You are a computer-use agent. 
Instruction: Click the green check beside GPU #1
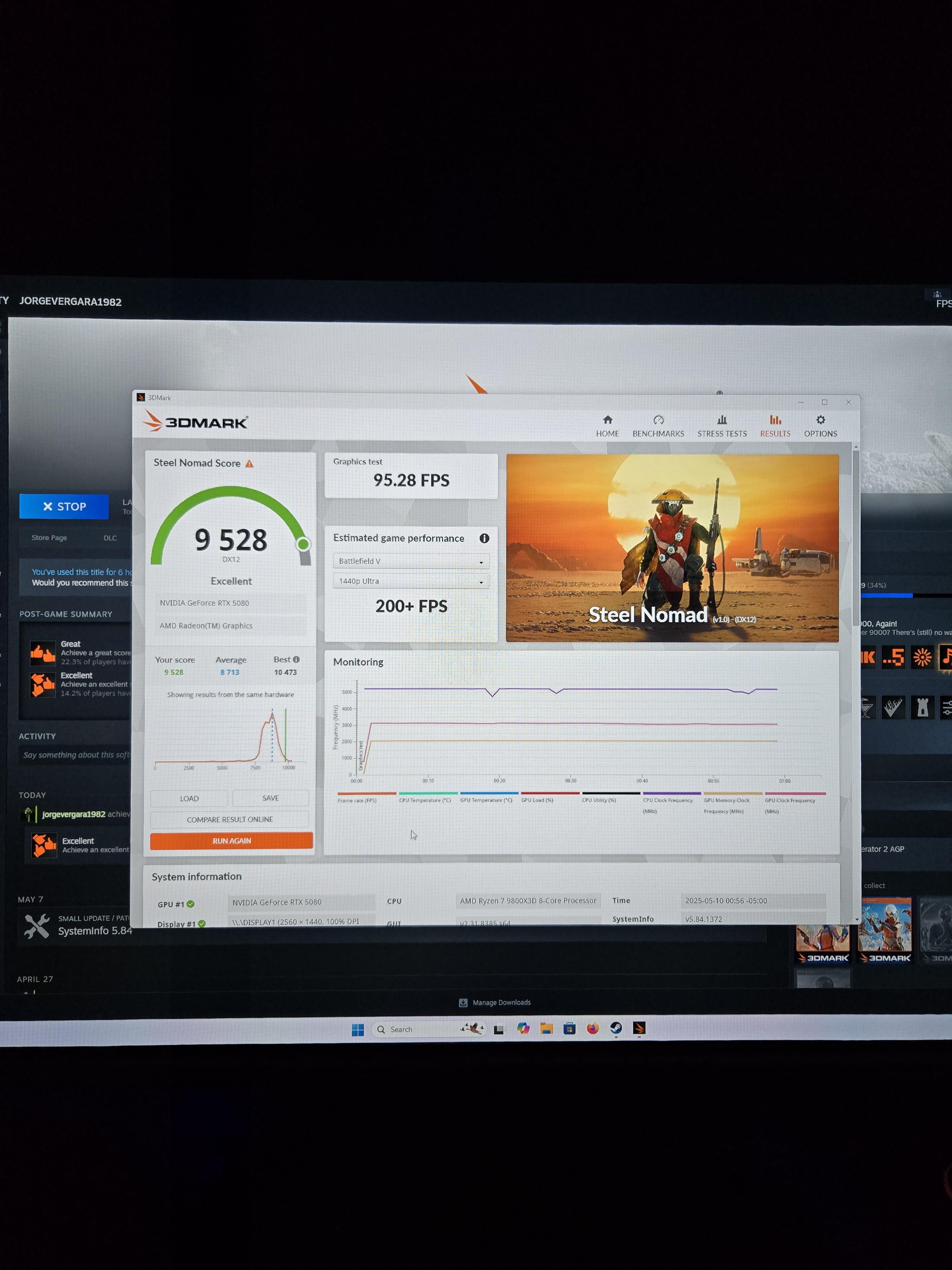coord(190,904)
